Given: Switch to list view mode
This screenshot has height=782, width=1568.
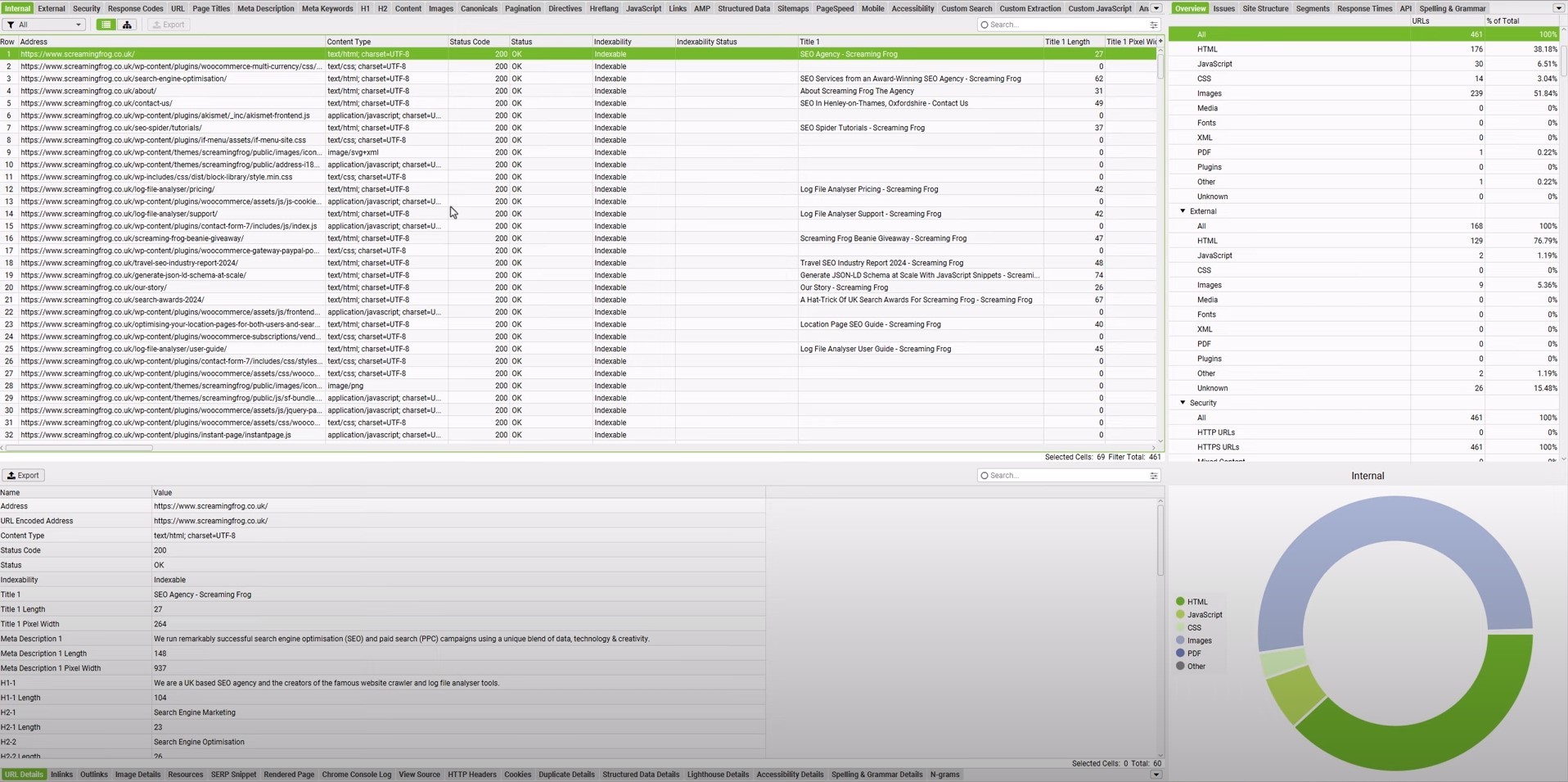Looking at the screenshot, I should coord(106,25).
